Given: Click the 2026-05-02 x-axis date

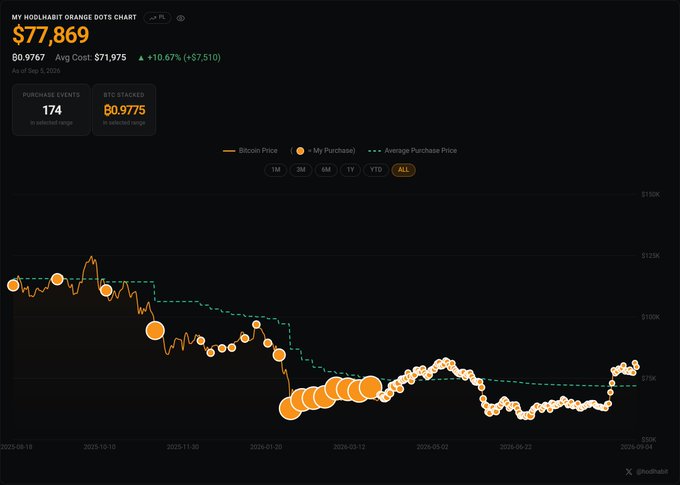Looking at the screenshot, I should [432, 447].
